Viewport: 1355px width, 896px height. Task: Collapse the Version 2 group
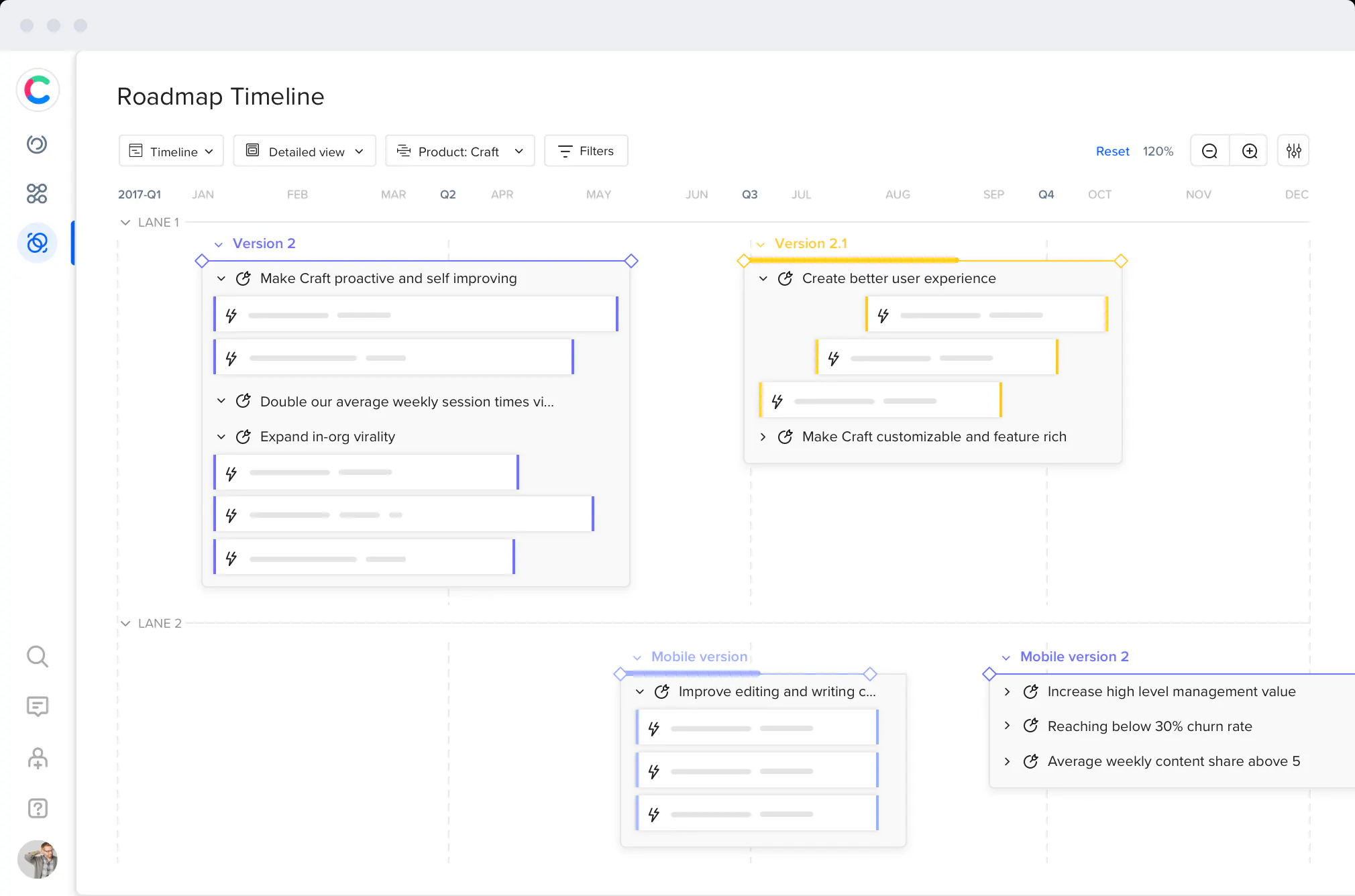click(x=219, y=243)
